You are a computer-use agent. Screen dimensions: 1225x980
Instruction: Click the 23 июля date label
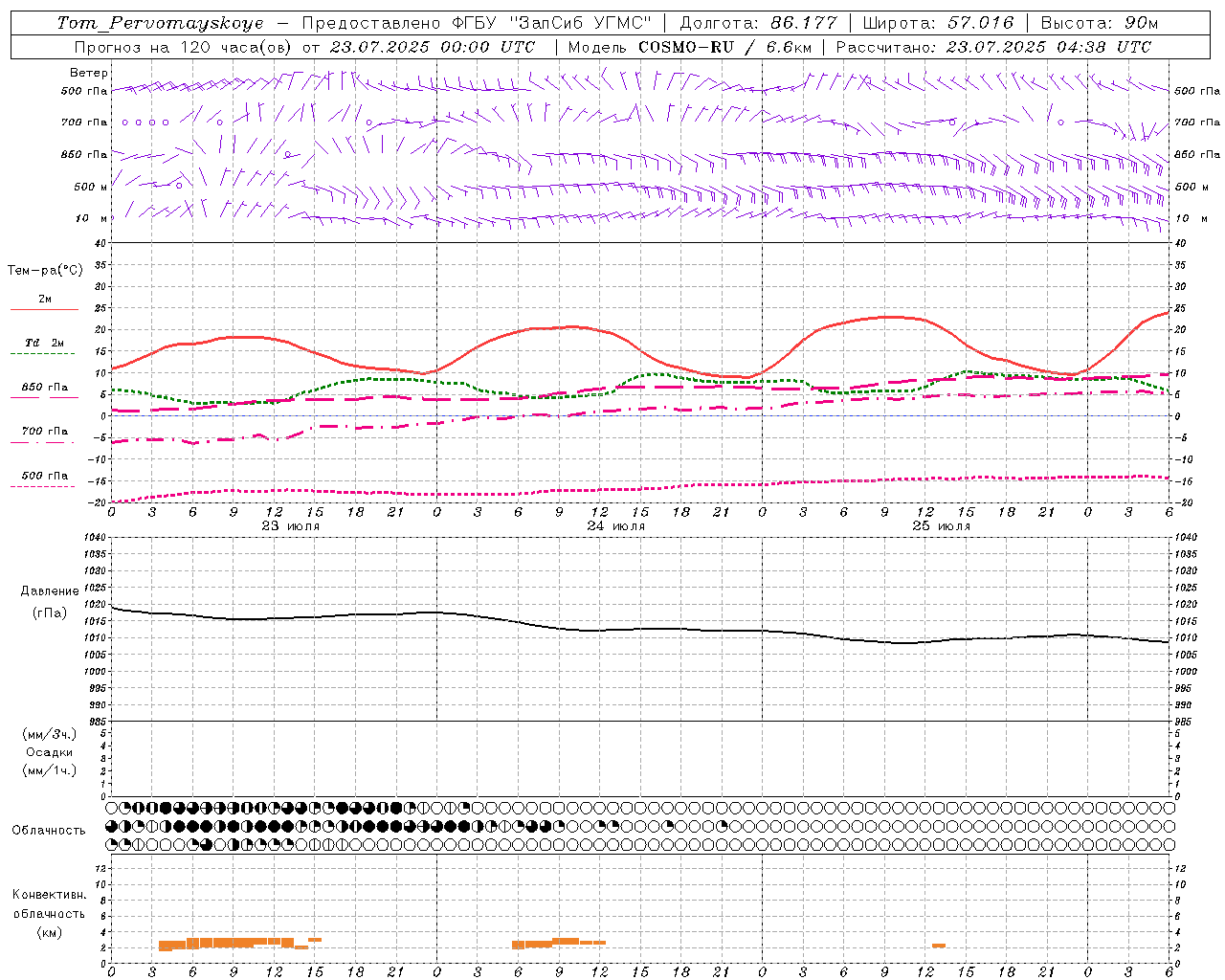pos(291,526)
